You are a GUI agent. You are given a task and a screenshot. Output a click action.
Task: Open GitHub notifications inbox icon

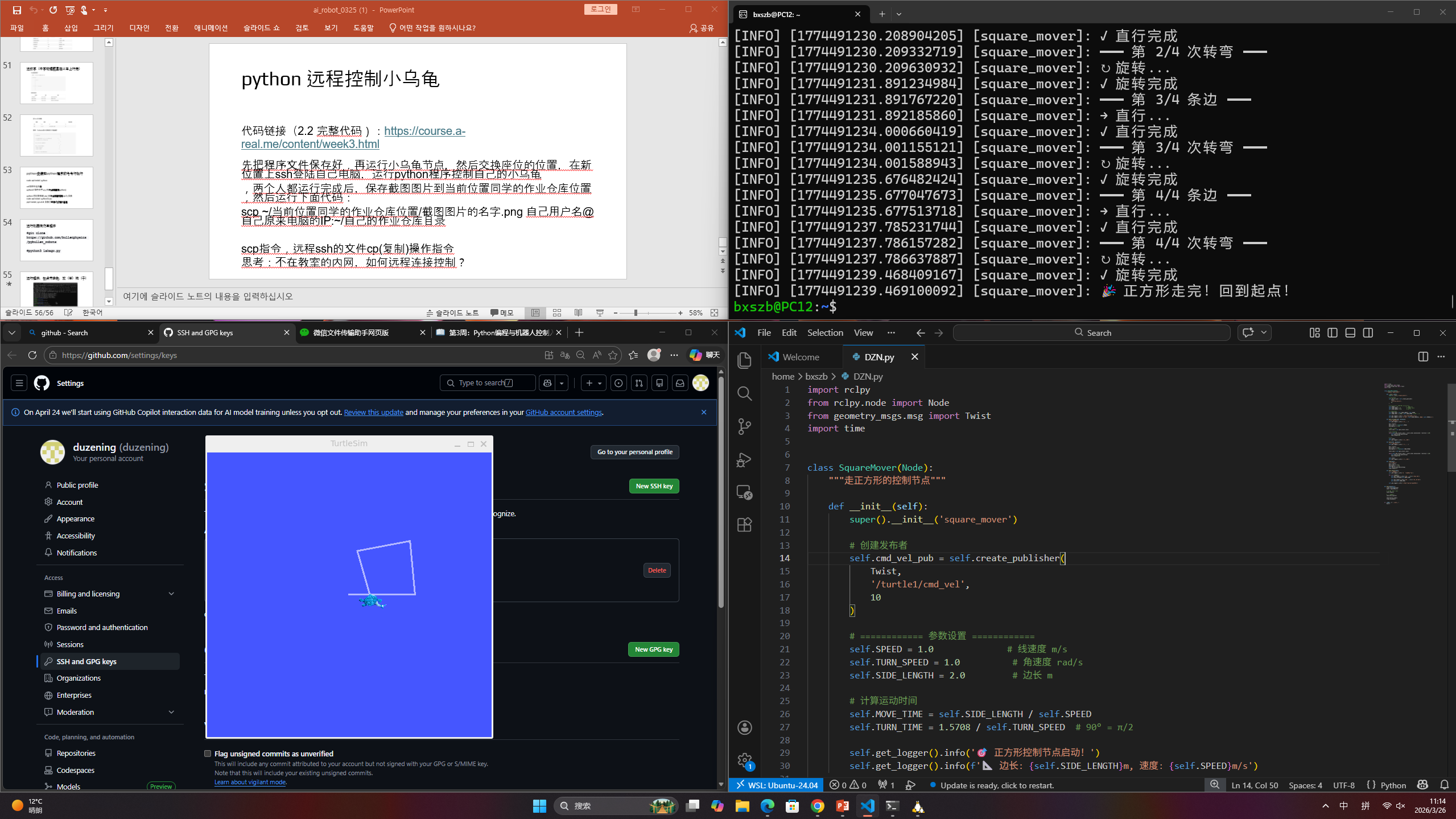pos(680,383)
